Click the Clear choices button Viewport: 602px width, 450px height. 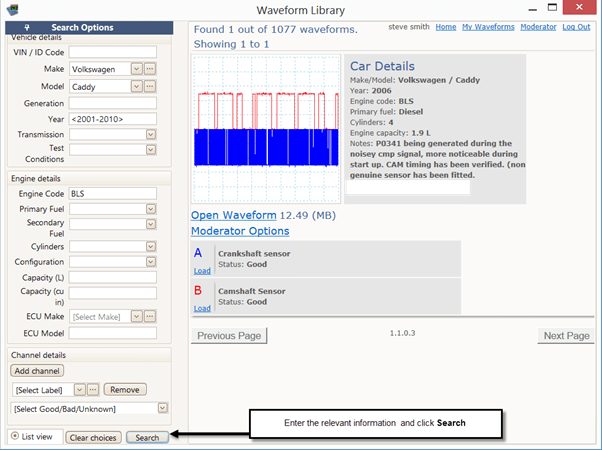click(x=93, y=438)
